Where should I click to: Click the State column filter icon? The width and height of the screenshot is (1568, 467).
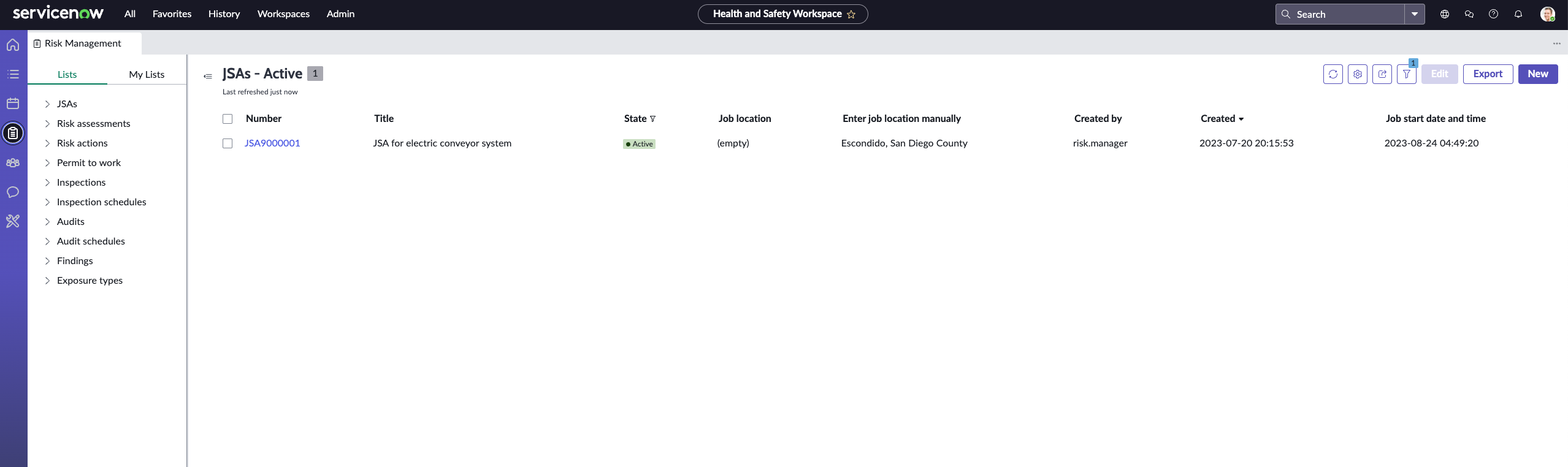(653, 119)
